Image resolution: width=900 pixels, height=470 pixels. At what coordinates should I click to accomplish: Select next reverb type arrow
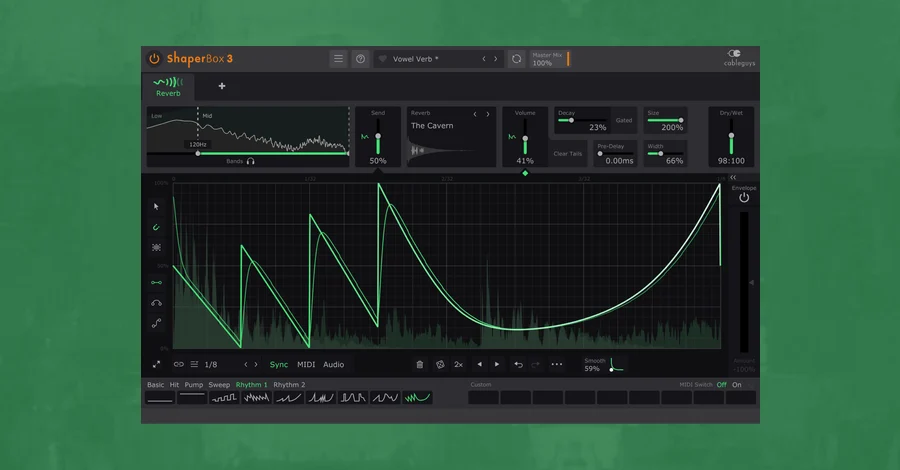(488, 114)
